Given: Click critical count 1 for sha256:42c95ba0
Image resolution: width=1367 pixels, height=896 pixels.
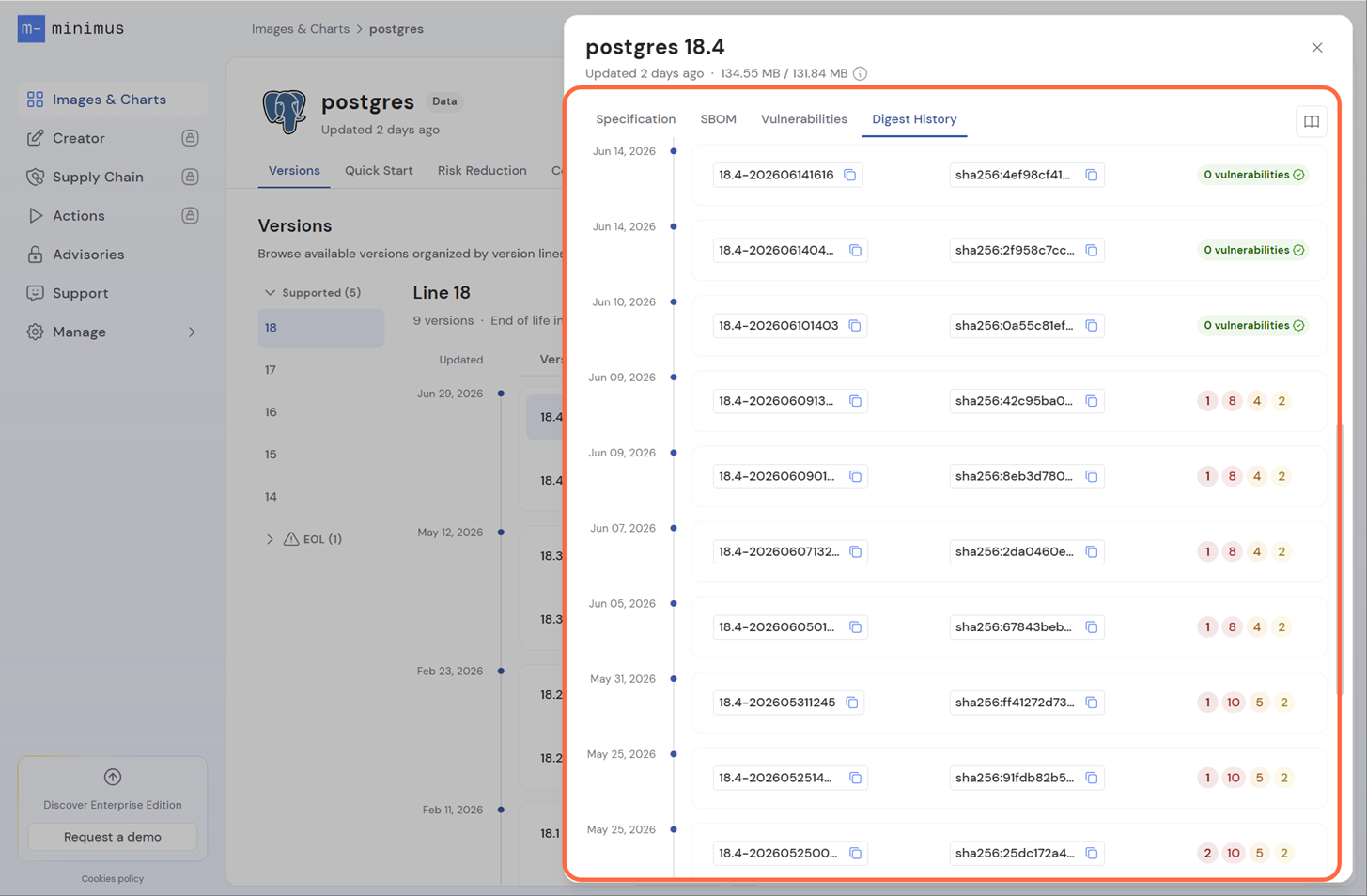Looking at the screenshot, I should (x=1207, y=401).
